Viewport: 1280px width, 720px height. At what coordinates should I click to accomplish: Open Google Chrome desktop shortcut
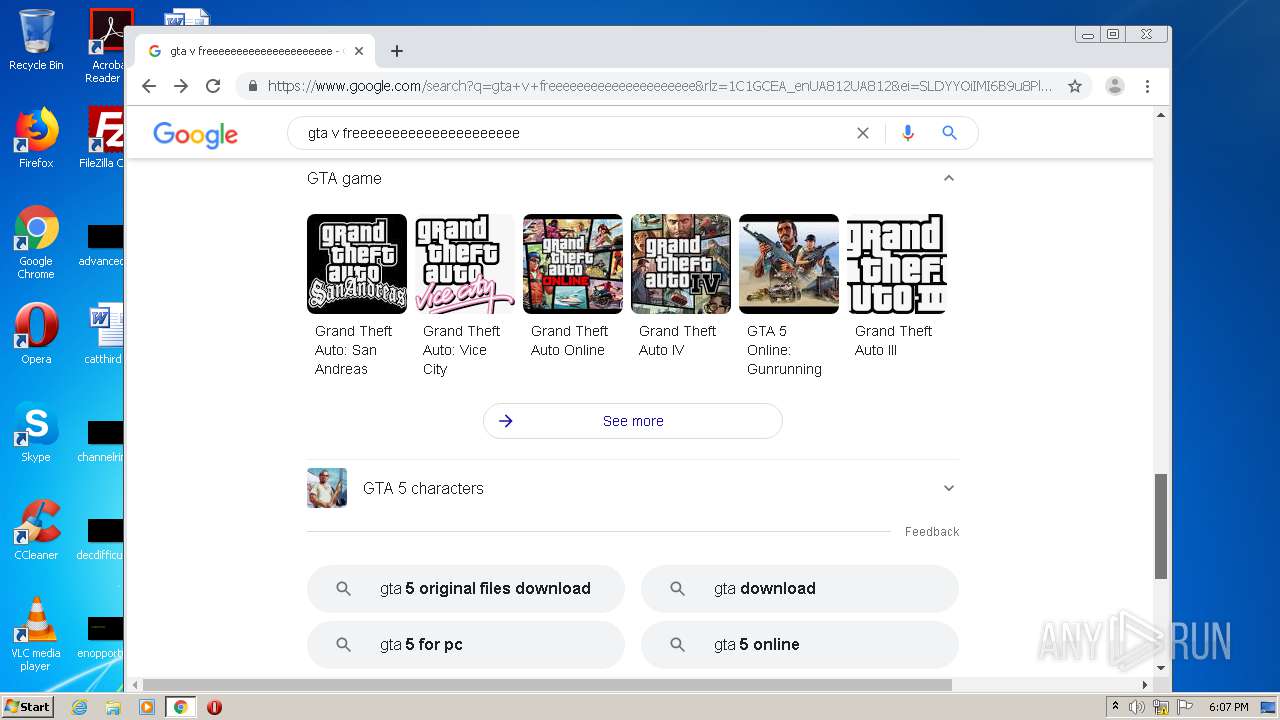[x=36, y=243]
